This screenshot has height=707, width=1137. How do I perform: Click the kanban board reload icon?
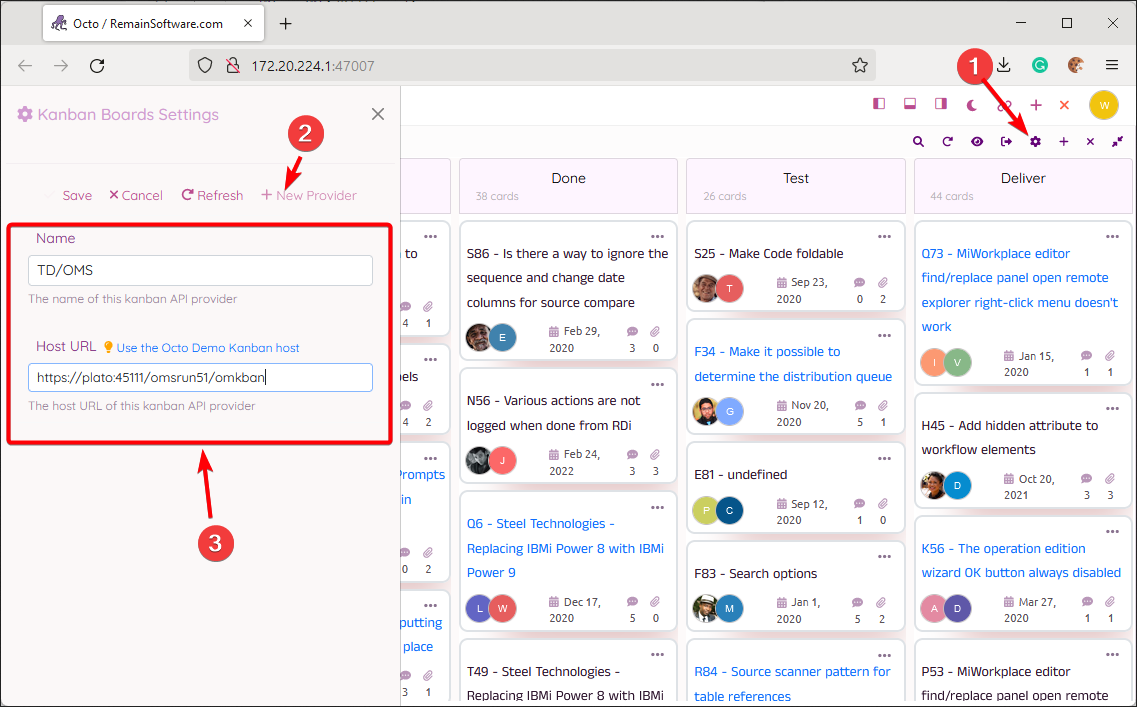(x=947, y=142)
